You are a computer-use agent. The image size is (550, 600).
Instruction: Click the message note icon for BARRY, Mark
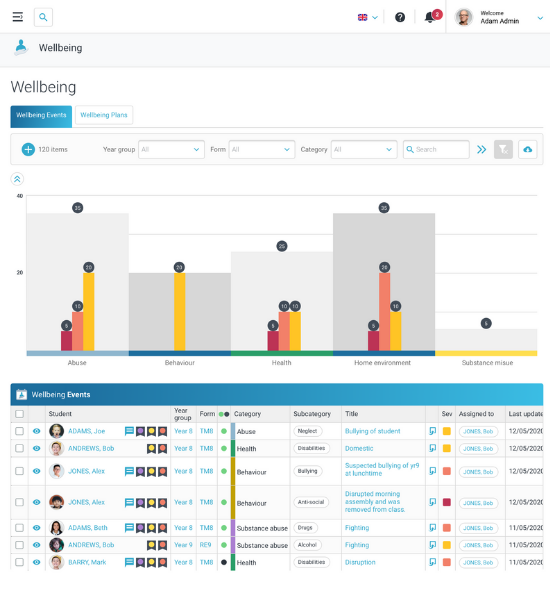(129, 562)
